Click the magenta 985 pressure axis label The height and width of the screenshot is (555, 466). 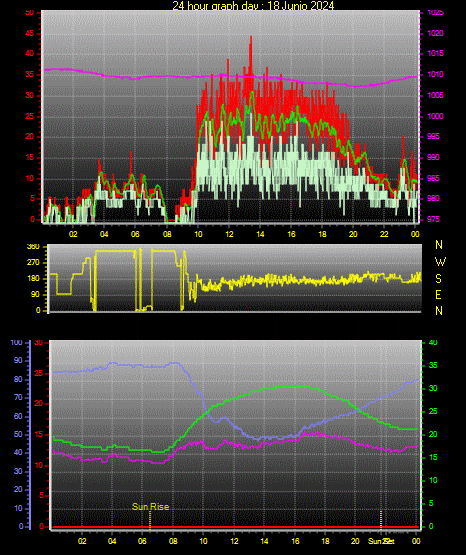433,178
